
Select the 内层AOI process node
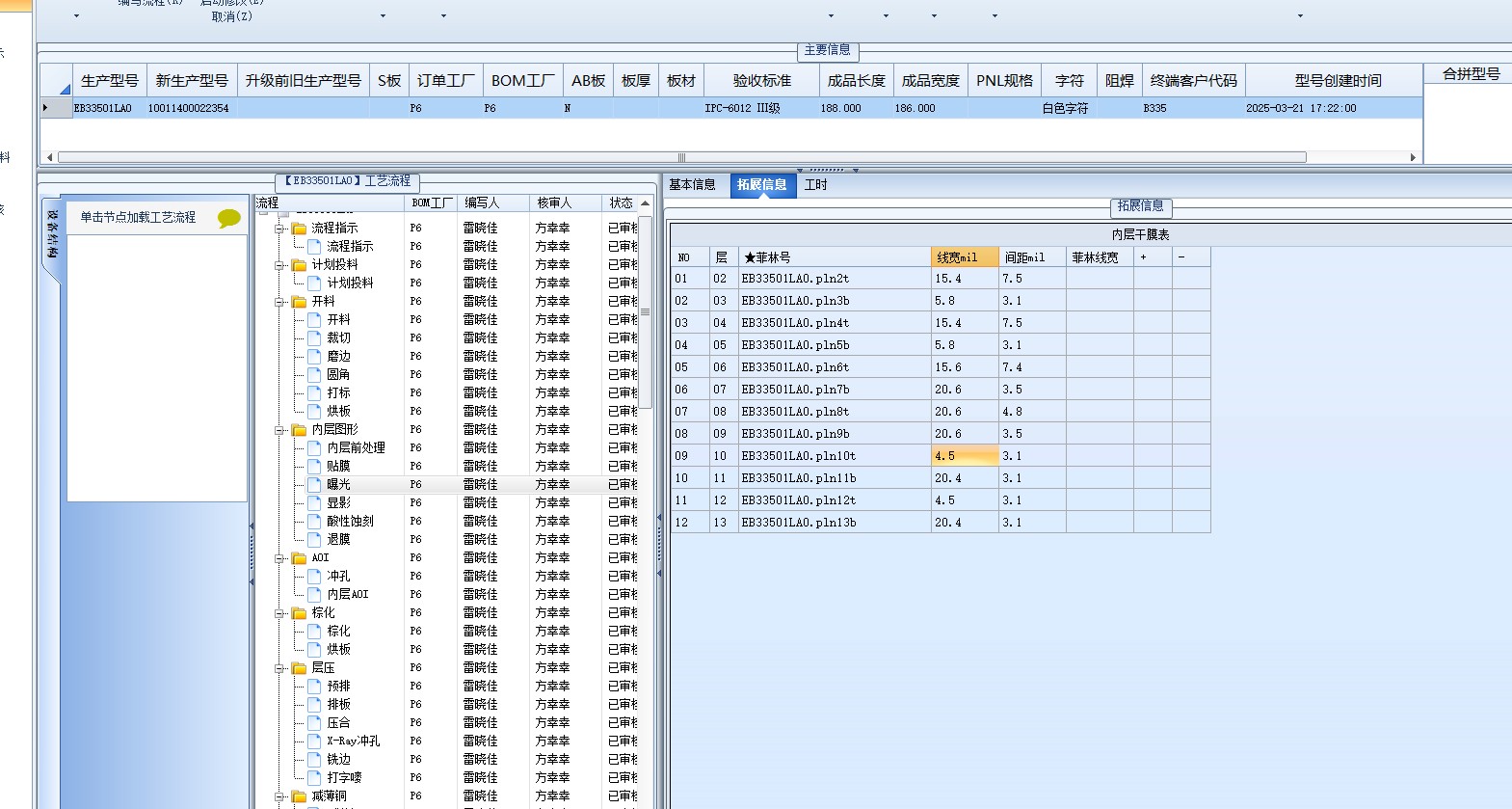348,594
